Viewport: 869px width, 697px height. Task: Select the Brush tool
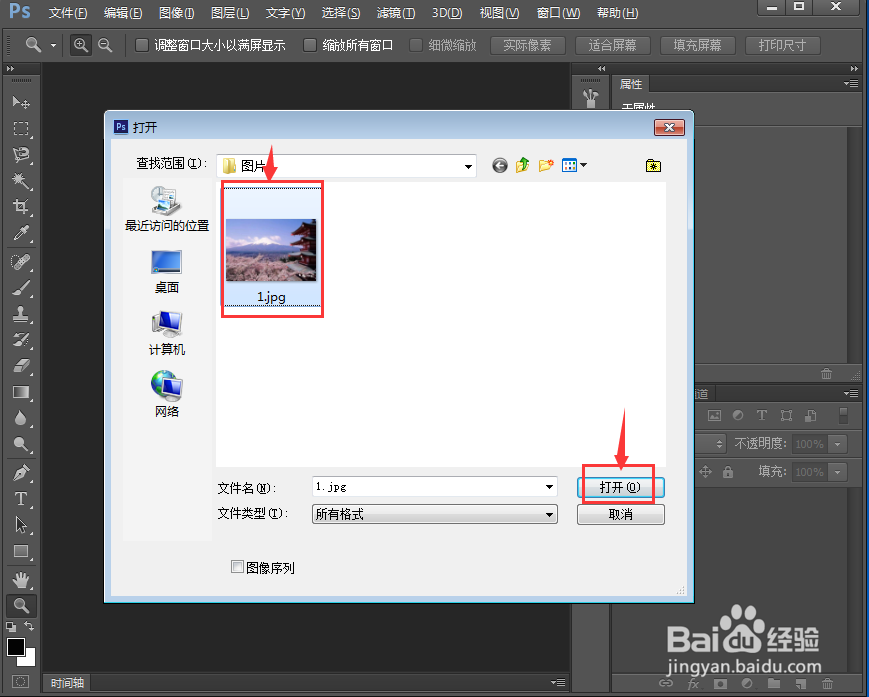[x=21, y=288]
